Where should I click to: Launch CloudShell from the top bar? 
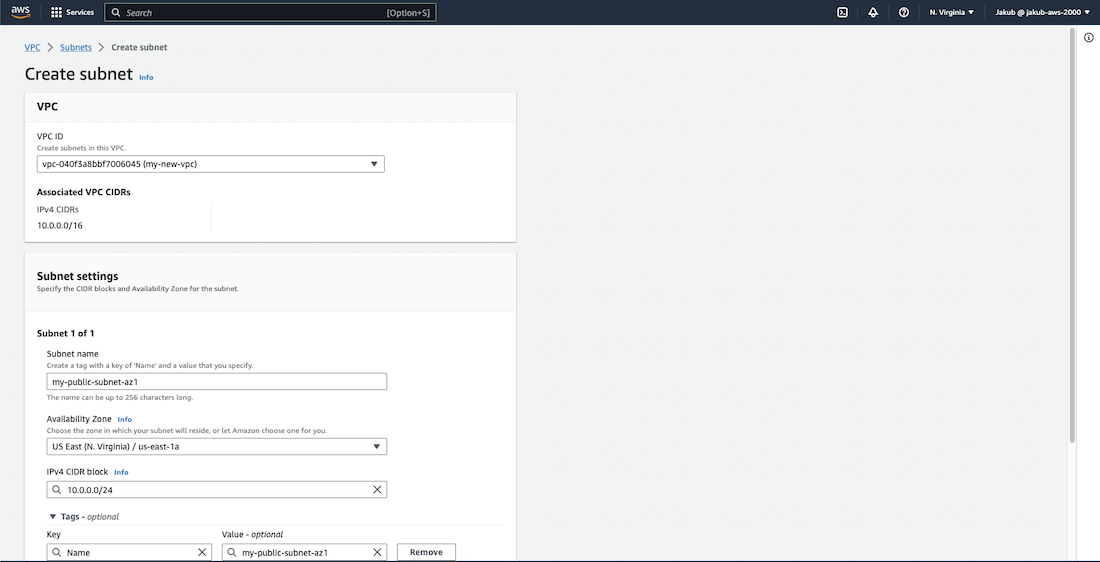tap(843, 13)
